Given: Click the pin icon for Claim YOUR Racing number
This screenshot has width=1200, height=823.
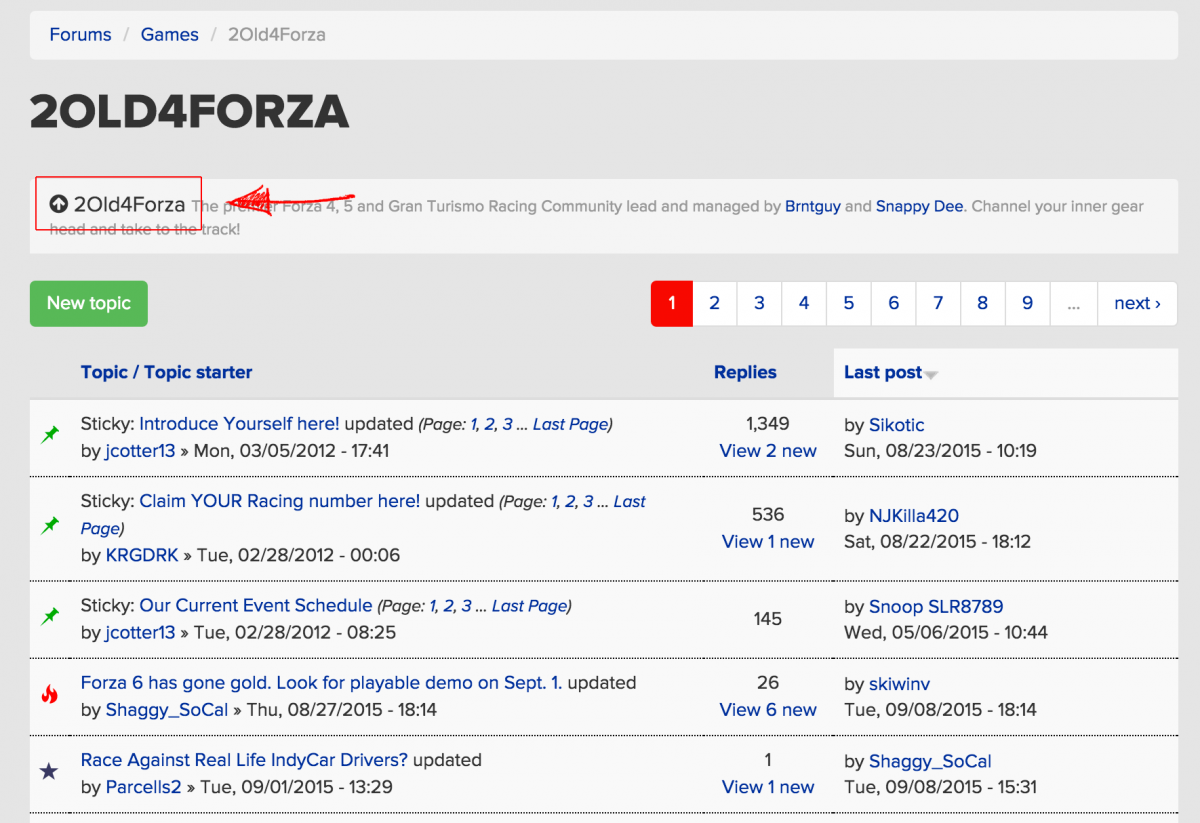Looking at the screenshot, I should pos(50,526).
